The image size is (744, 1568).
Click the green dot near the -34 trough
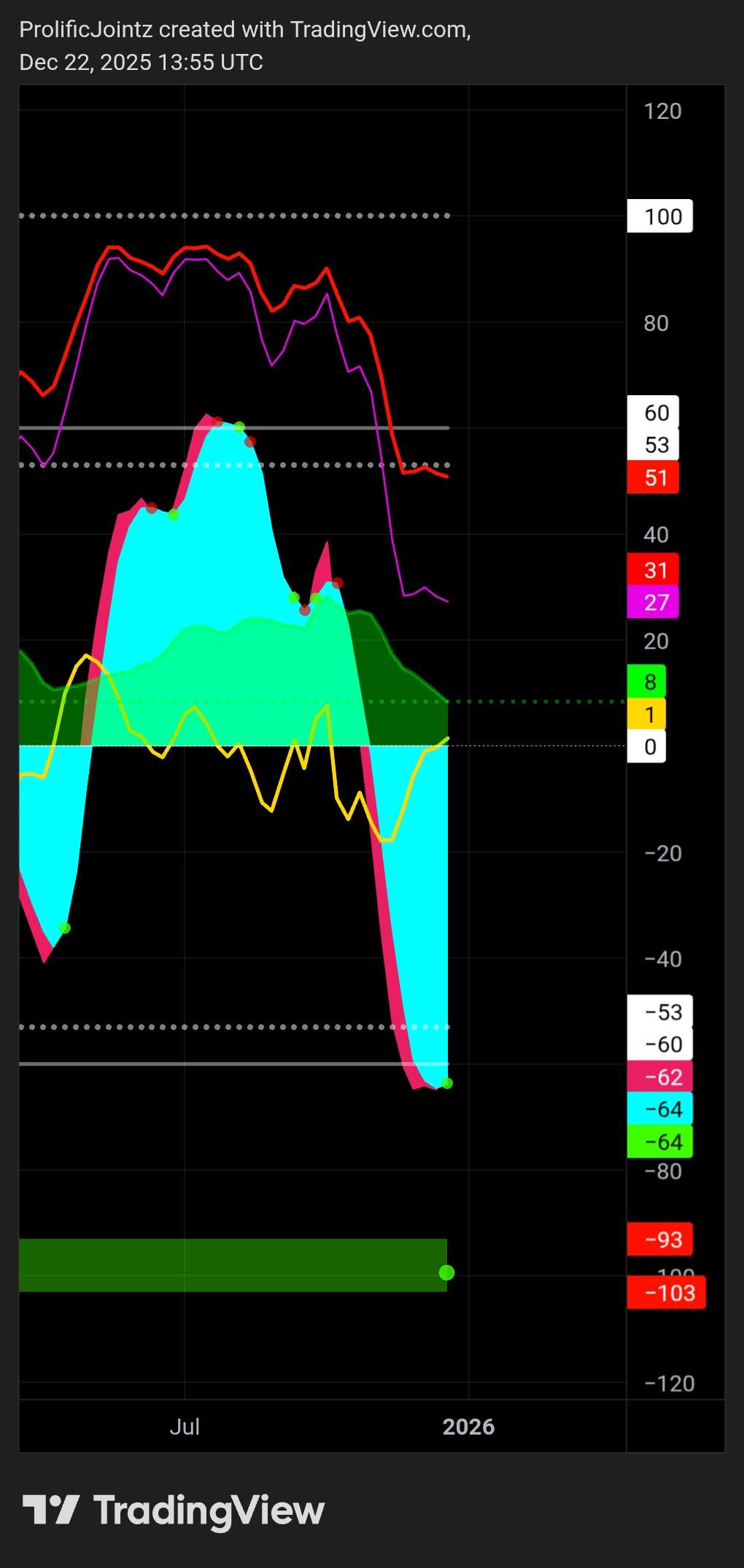(x=65, y=928)
